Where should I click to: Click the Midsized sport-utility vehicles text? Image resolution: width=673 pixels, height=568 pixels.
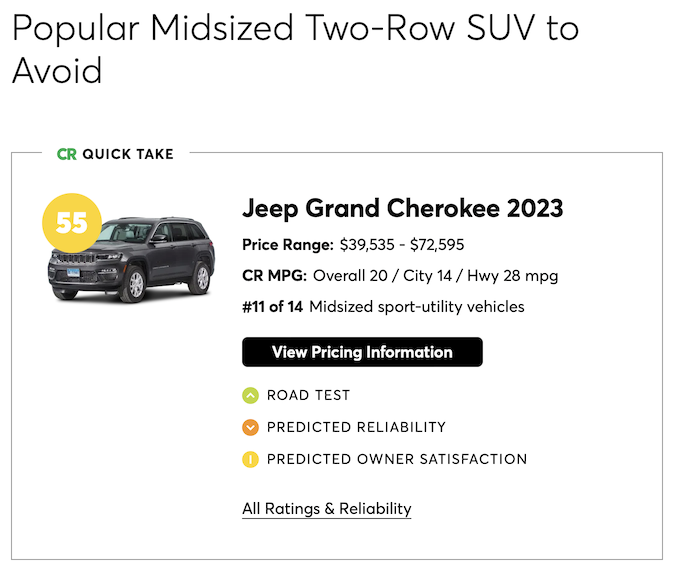tap(416, 307)
